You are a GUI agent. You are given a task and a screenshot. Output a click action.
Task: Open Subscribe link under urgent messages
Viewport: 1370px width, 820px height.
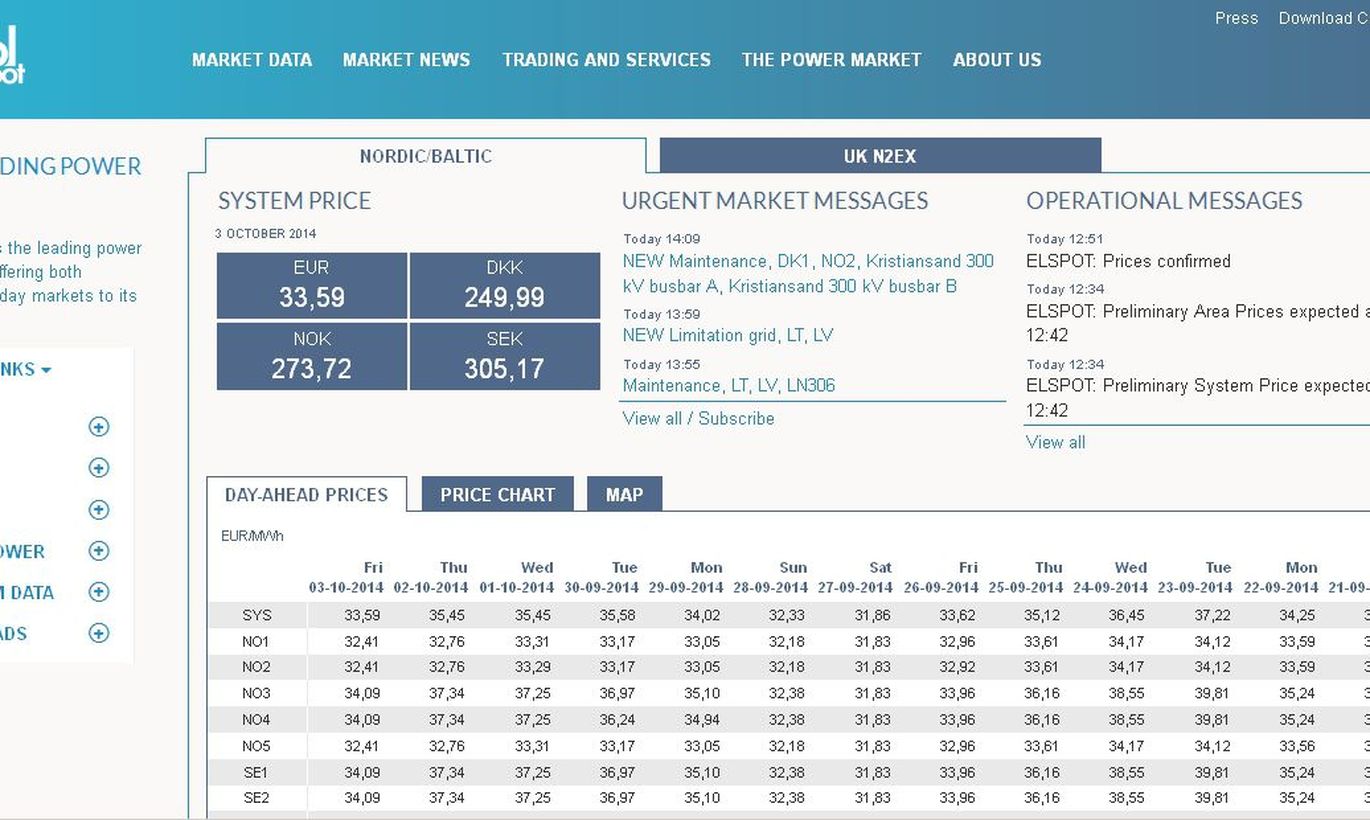(x=736, y=418)
